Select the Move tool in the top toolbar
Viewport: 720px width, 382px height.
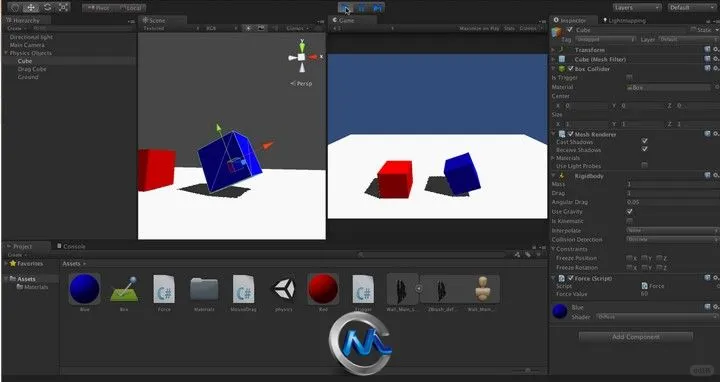[x=31, y=7]
